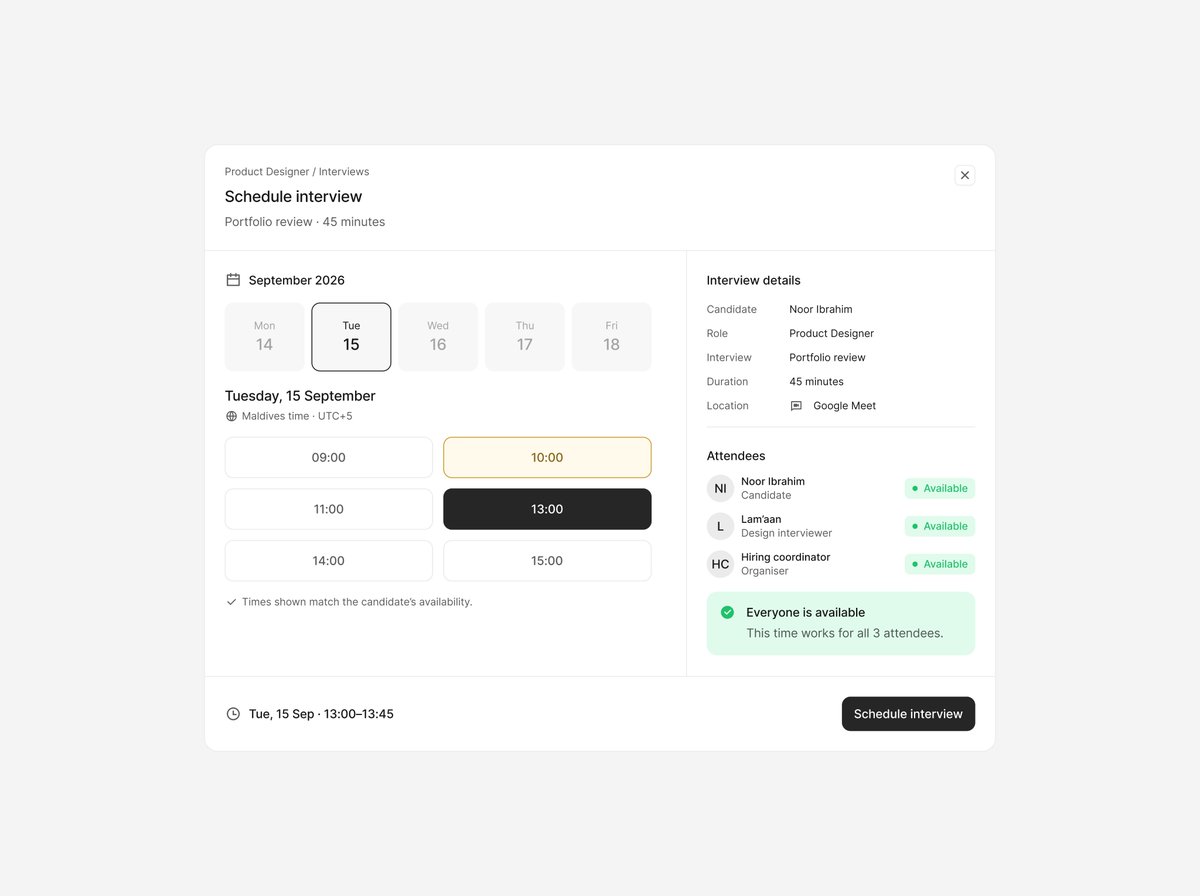
Task: Click Noor Ibrahim's Available status badge
Action: (x=940, y=488)
